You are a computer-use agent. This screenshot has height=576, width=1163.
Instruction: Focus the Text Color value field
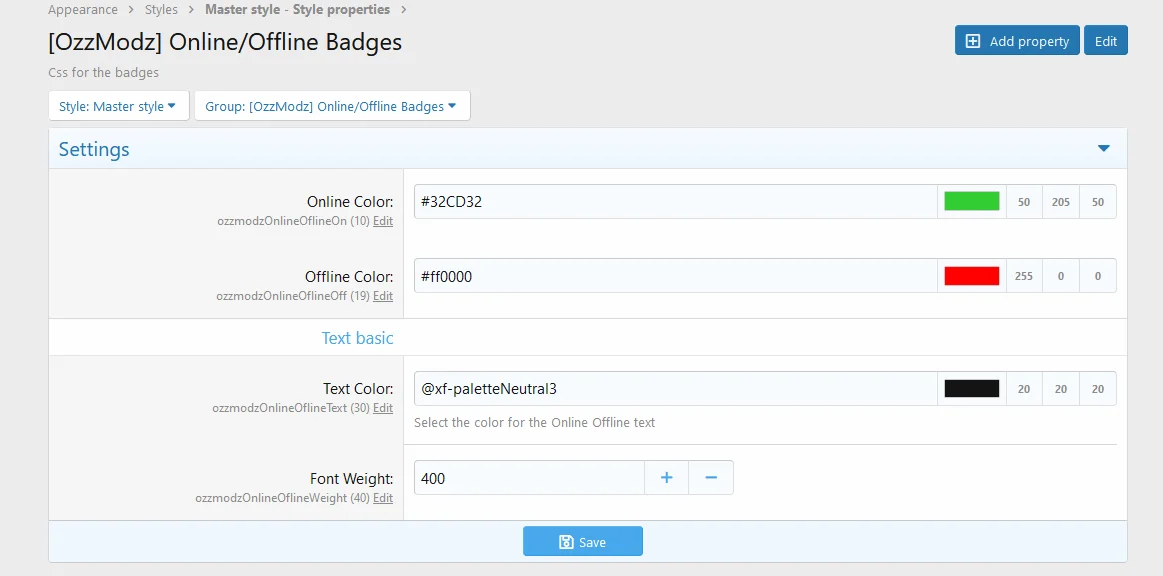click(675, 389)
